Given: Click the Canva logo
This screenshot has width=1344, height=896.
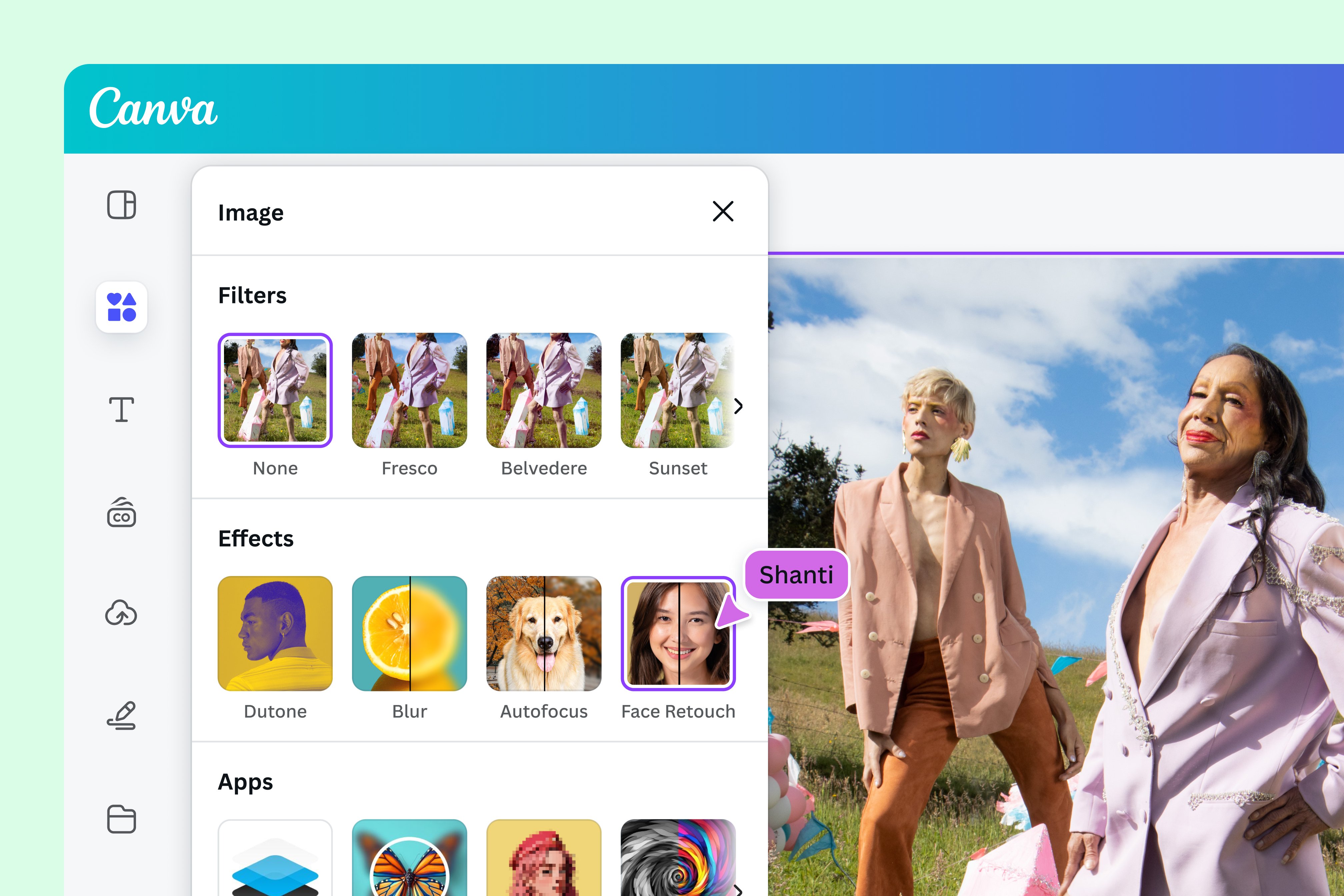Looking at the screenshot, I should 153,108.
